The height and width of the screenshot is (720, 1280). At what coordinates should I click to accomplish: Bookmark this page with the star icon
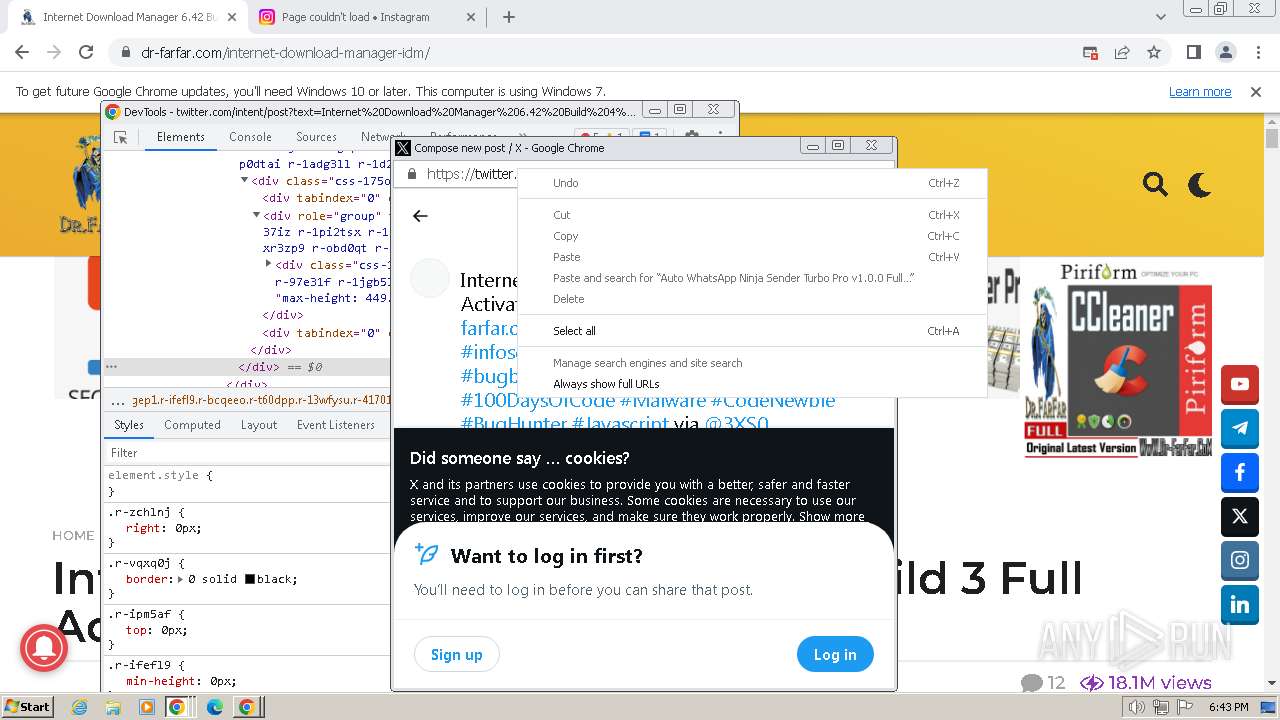tap(1154, 52)
